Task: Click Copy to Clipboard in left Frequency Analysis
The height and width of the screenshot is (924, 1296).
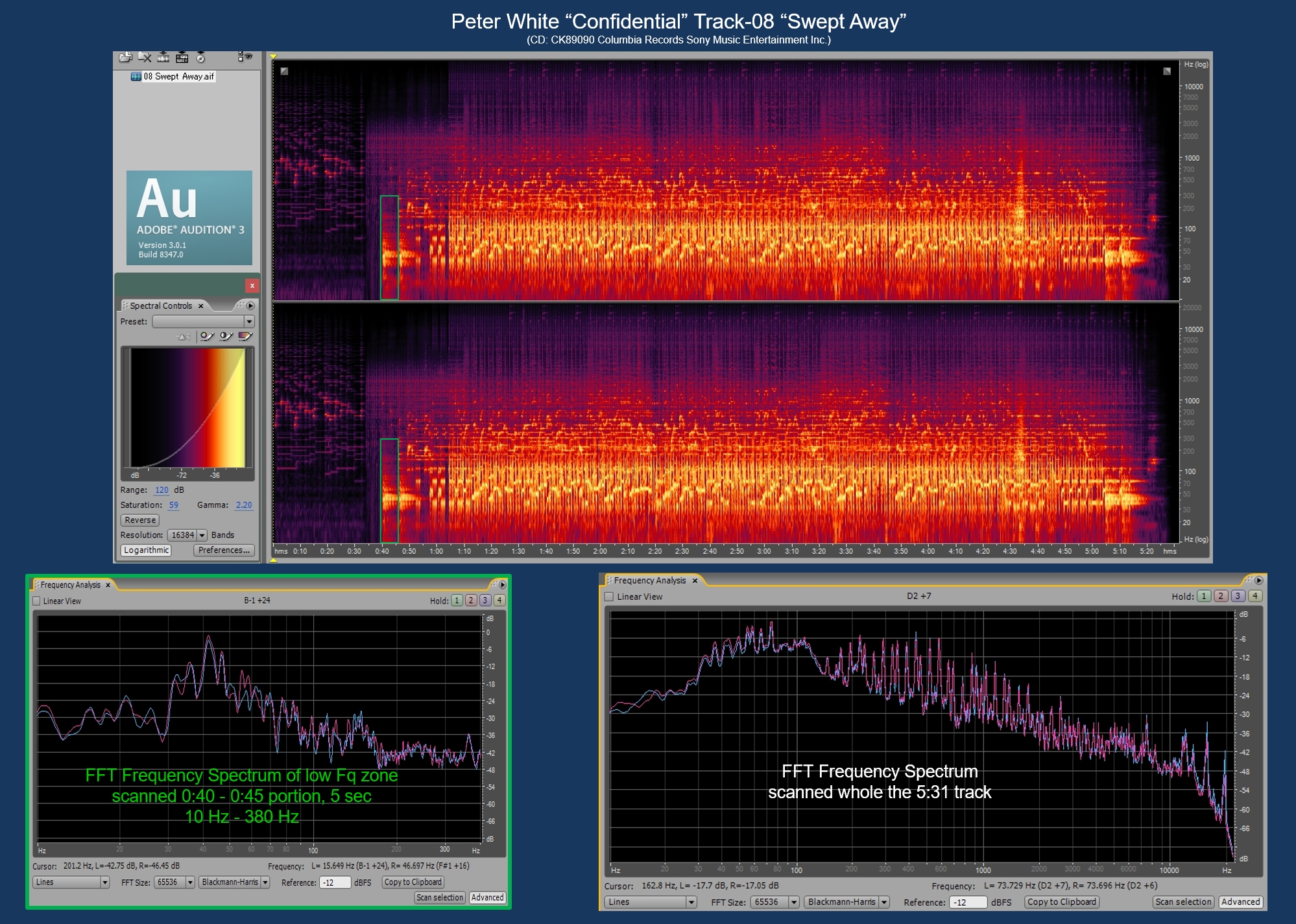Action: [x=413, y=882]
